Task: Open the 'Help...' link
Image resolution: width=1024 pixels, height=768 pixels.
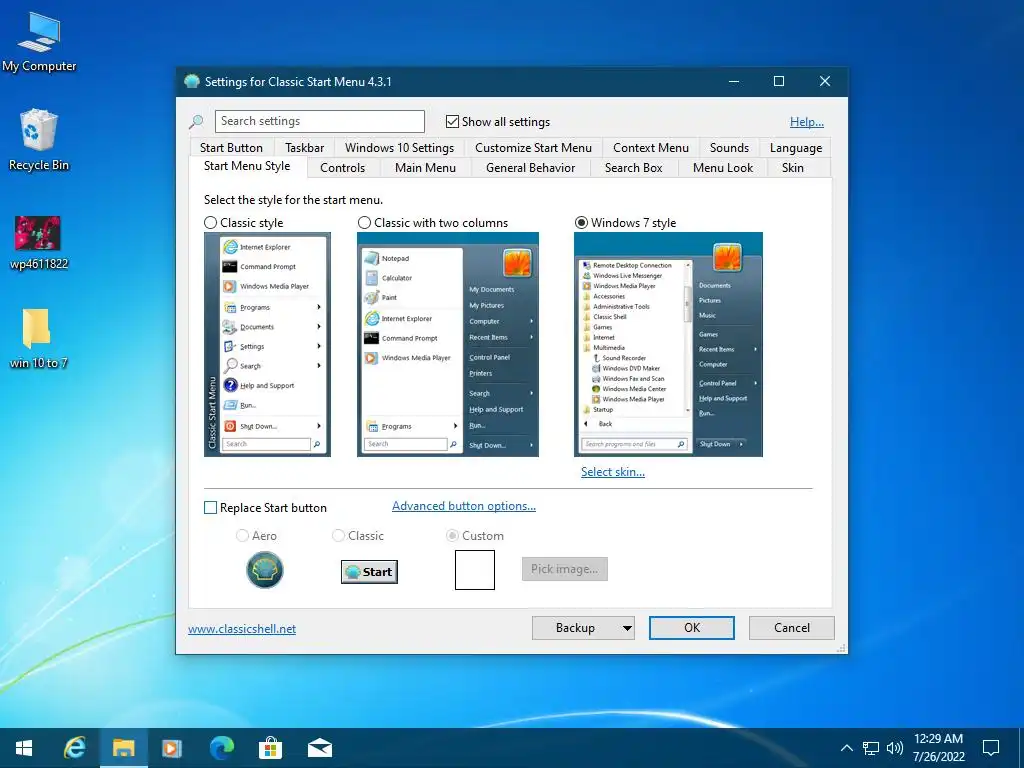Action: coord(807,122)
